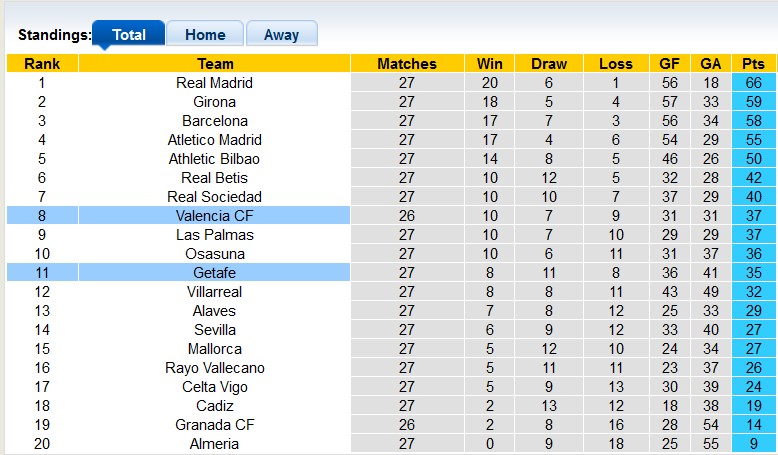Click the Atletico Madrid team entry

pos(214,140)
